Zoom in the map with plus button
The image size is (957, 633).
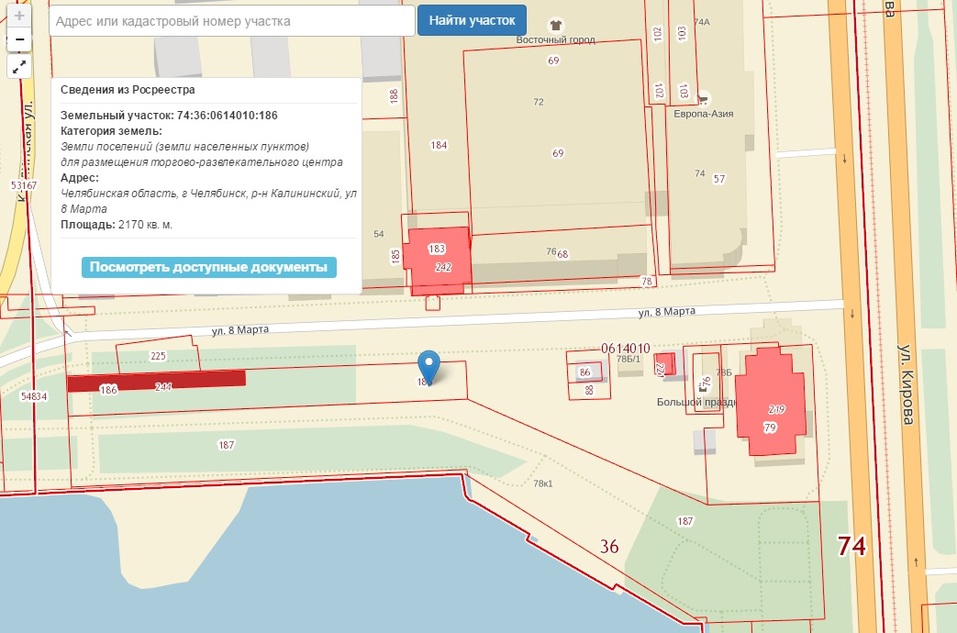(x=19, y=19)
